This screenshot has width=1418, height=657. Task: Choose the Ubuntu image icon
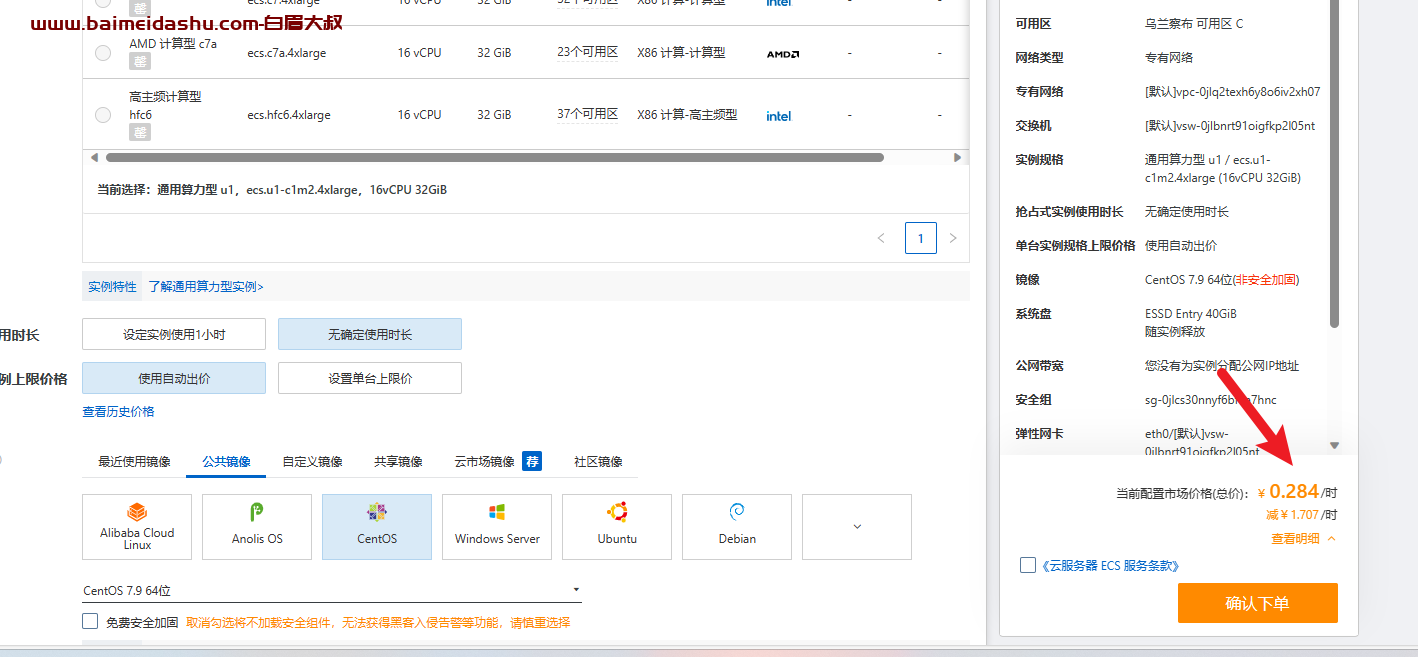617,513
